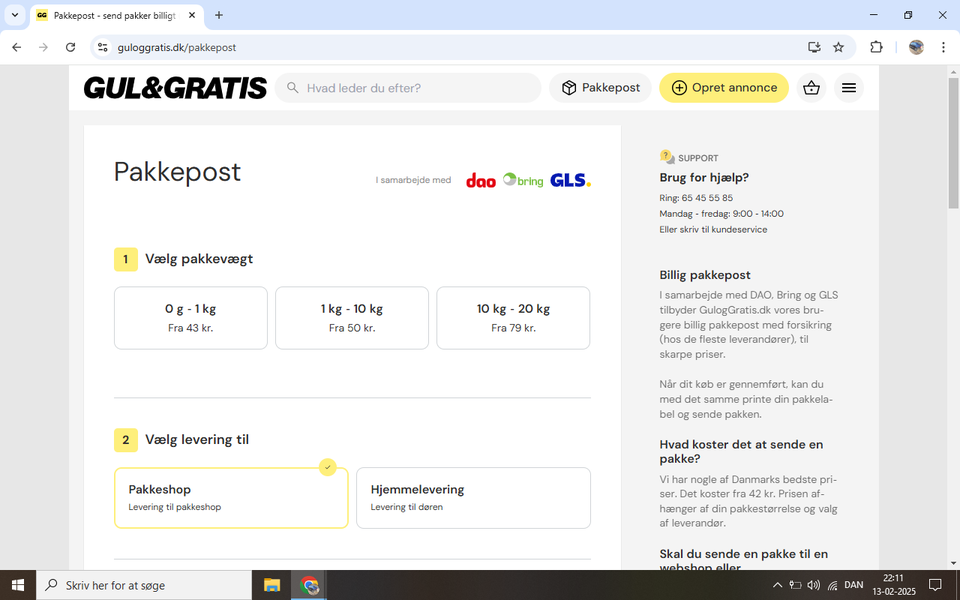Open the Windows Start menu
Image resolution: width=960 pixels, height=600 pixels.
[x=18, y=585]
